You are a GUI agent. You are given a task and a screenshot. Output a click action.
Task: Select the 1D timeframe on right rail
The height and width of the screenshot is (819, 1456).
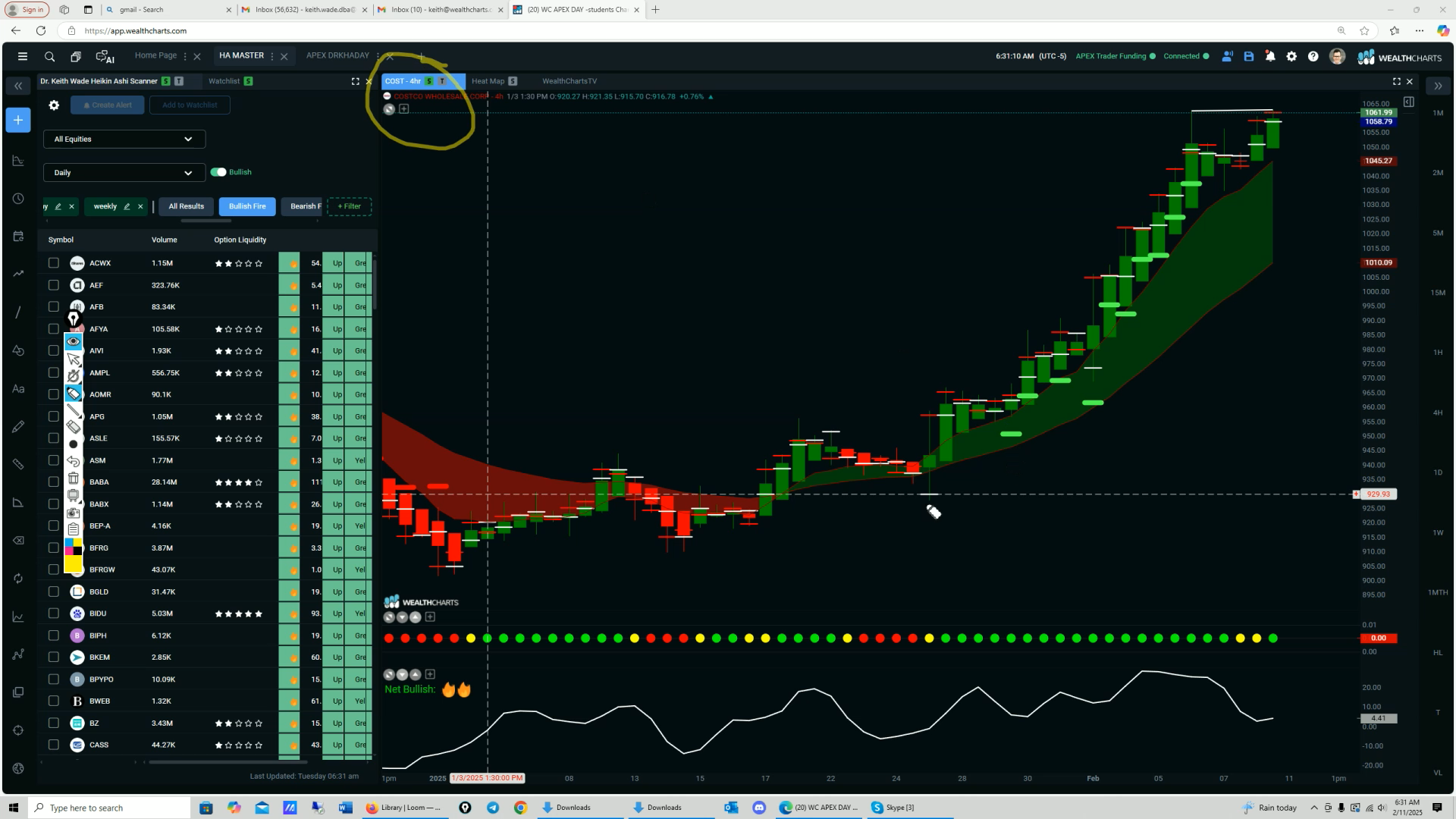tap(1438, 472)
